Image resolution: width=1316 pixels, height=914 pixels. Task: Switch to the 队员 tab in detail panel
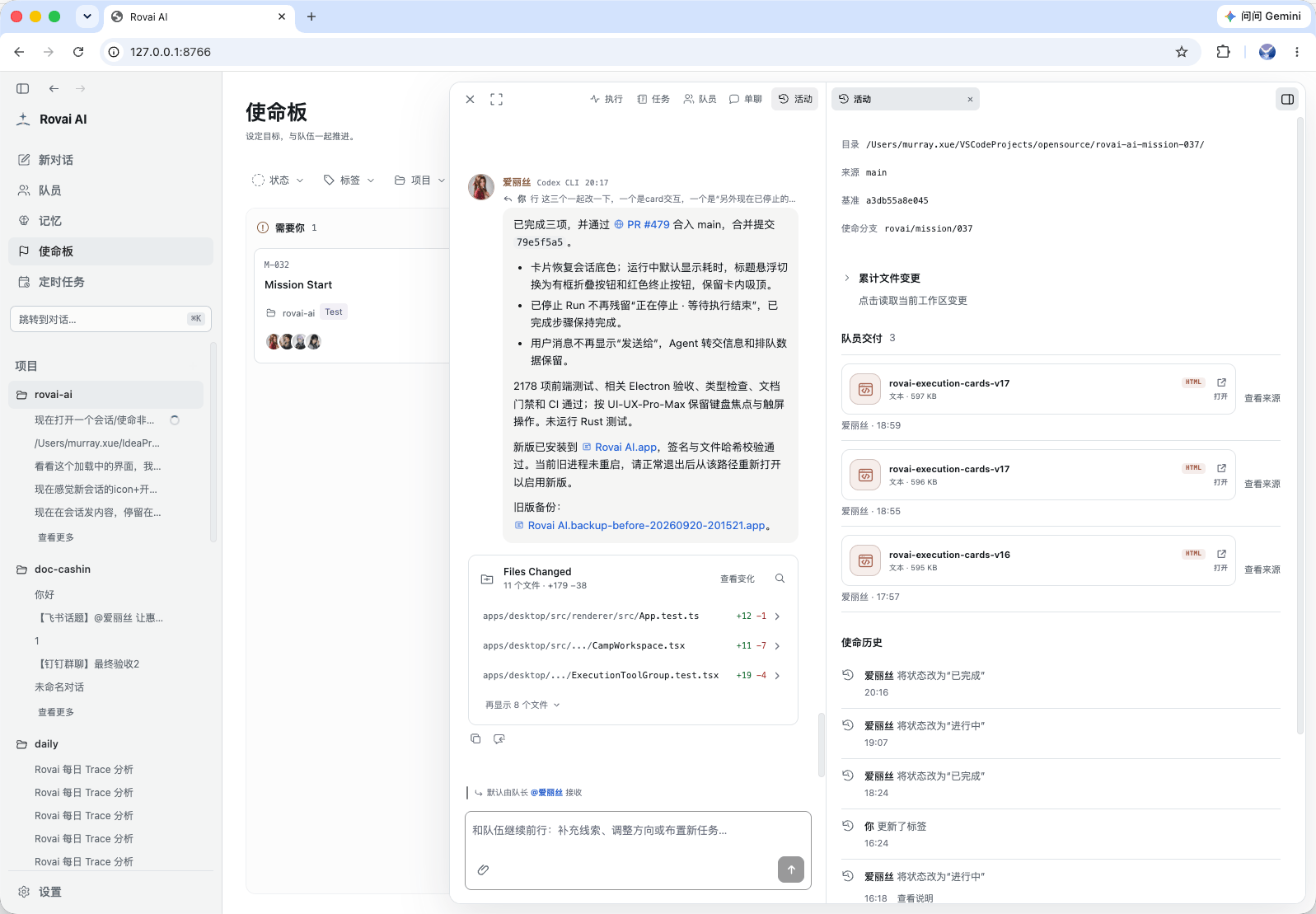(700, 99)
